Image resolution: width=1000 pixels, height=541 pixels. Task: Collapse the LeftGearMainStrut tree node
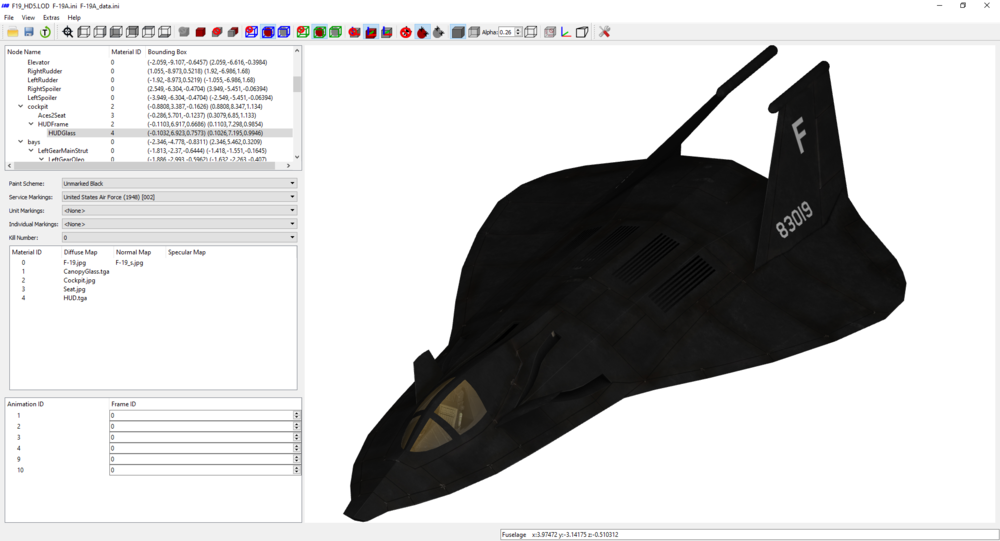[x=31, y=151]
